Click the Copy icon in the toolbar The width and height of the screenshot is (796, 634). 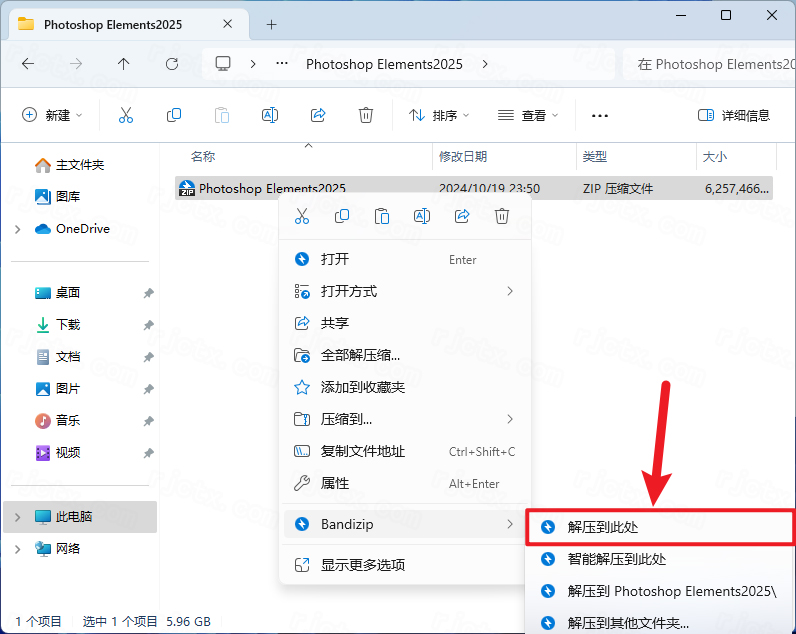(x=174, y=115)
